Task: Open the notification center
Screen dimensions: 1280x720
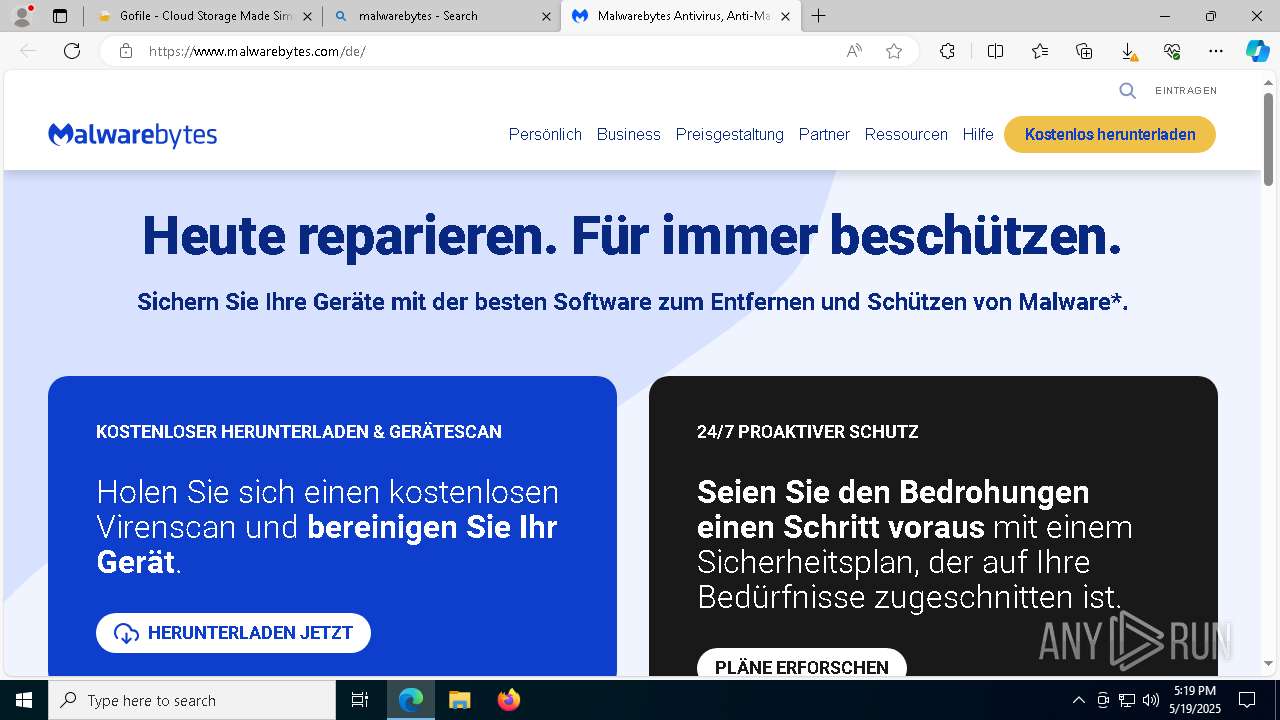Action: [1248, 700]
